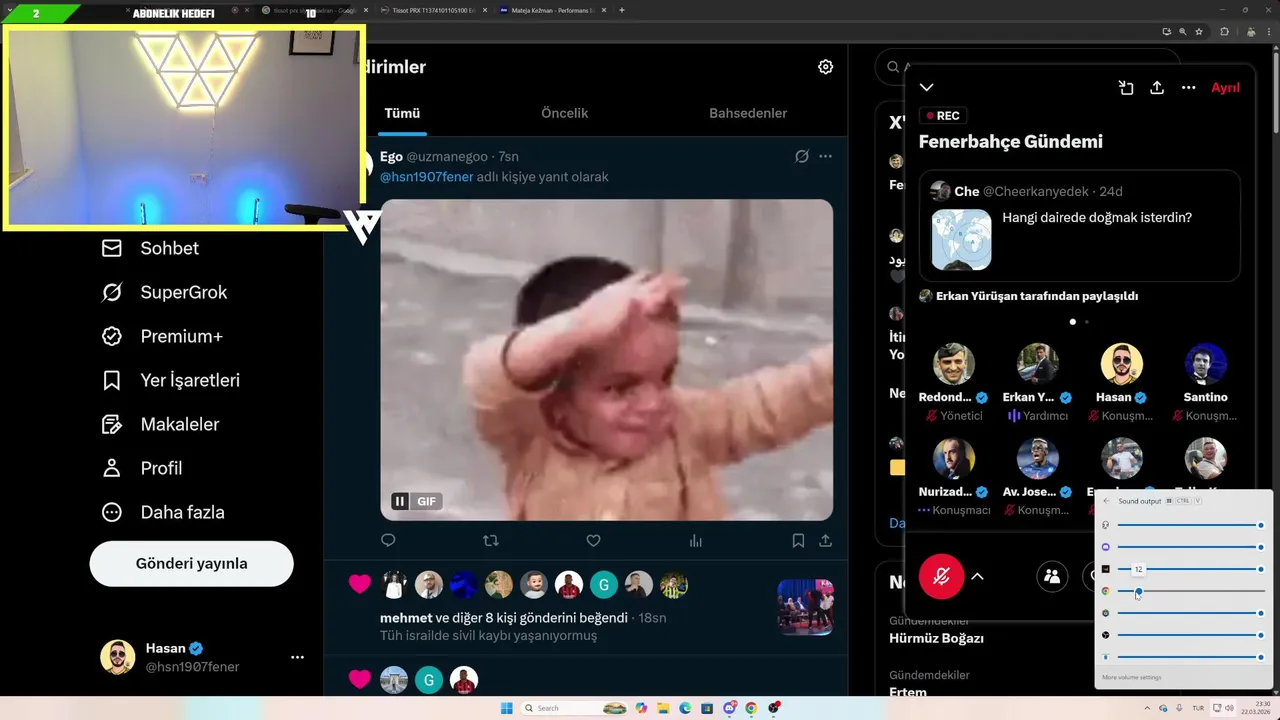Open Discord from taskbar
Viewport: 1280px width, 720px height.
pyautogui.click(x=730, y=708)
